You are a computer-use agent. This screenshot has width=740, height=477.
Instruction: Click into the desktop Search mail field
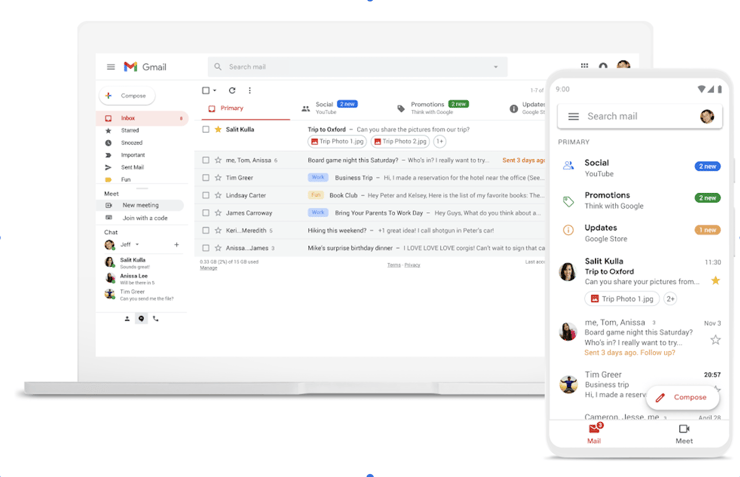pyautogui.click(x=357, y=67)
